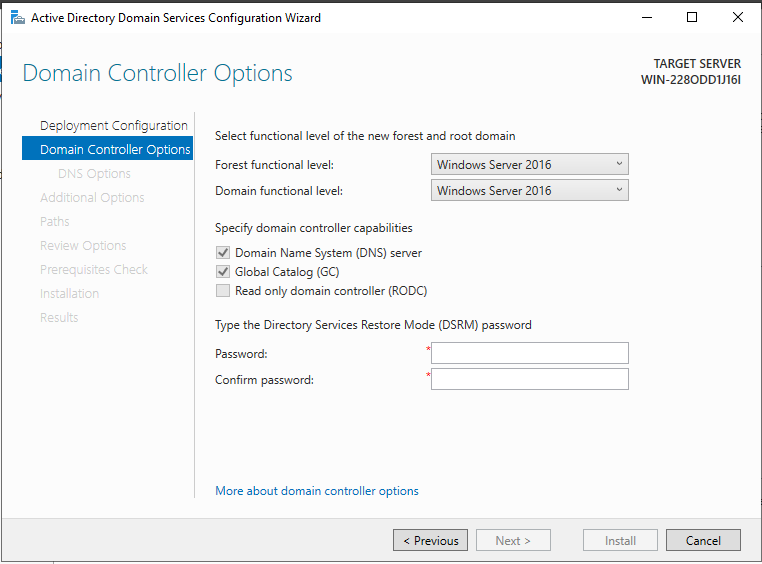Focus the DSRM Password field

[x=530, y=353]
